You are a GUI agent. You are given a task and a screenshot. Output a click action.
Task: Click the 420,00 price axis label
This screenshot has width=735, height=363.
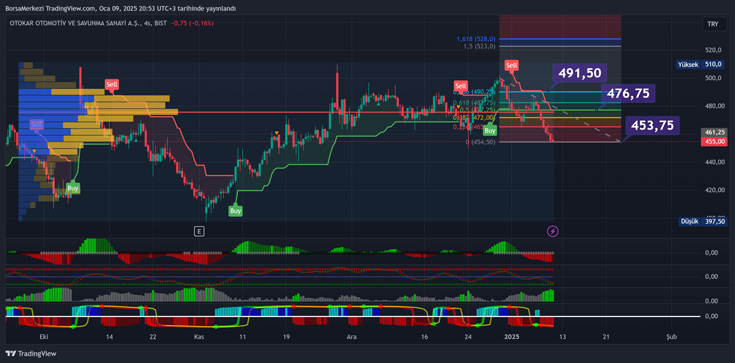pyautogui.click(x=714, y=190)
